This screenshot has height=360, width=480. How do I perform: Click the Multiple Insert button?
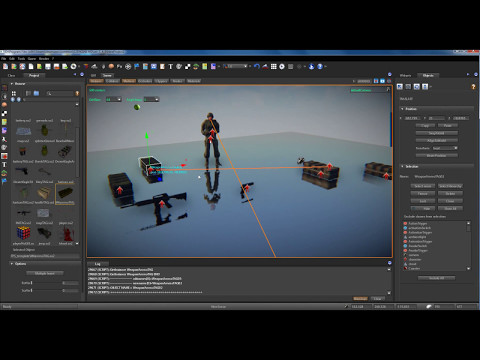click(x=45, y=273)
